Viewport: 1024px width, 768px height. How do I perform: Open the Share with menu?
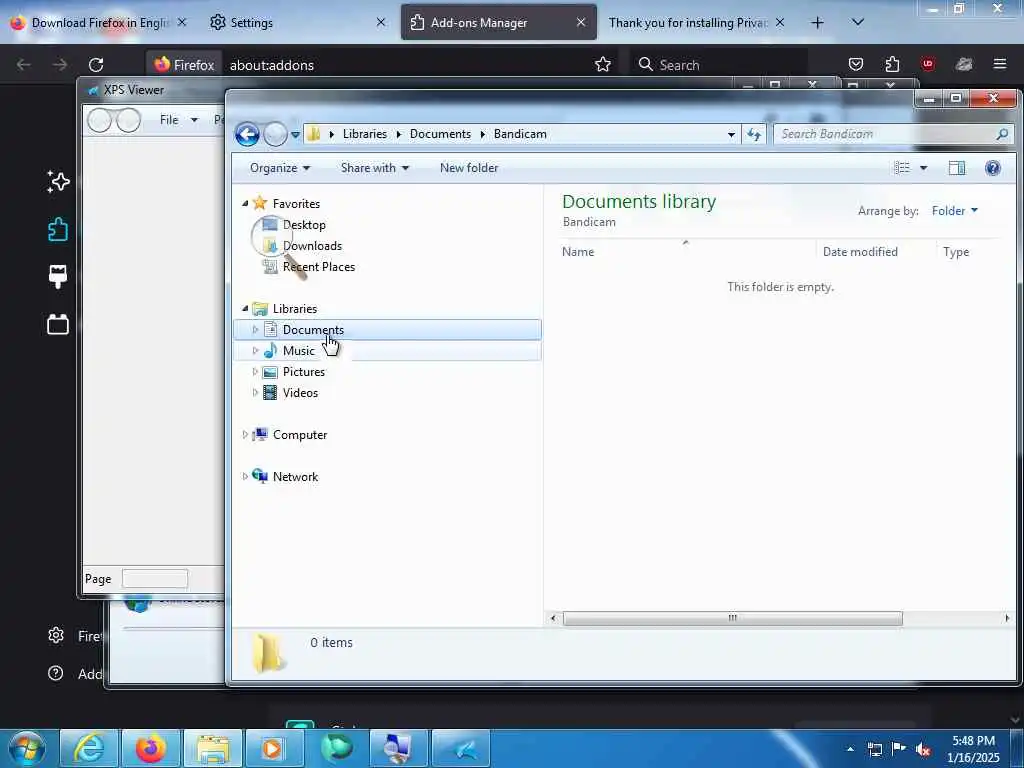tap(375, 168)
